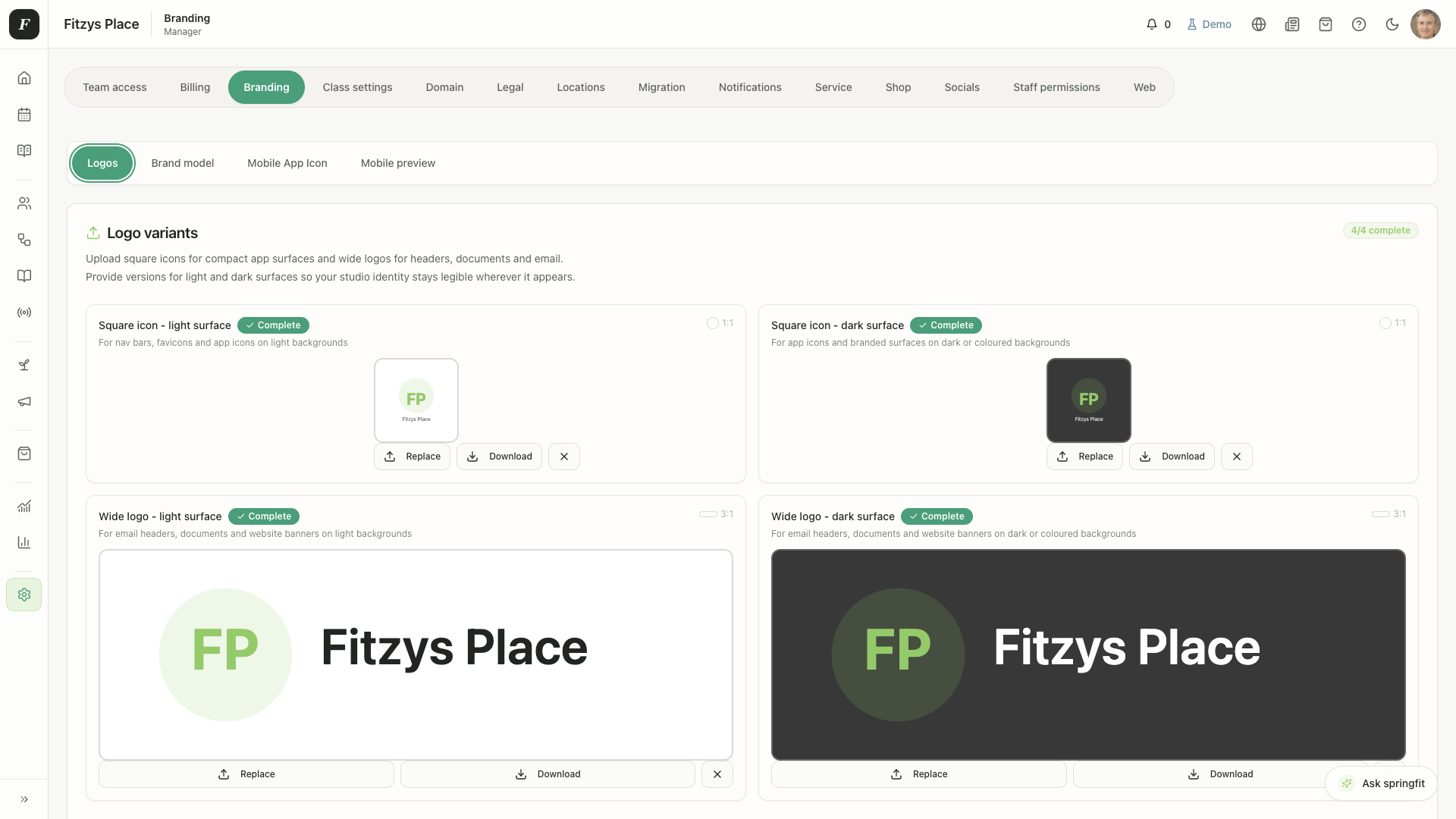Go to Domain tab
Screen dimensions: 1456x819
tap(444, 87)
